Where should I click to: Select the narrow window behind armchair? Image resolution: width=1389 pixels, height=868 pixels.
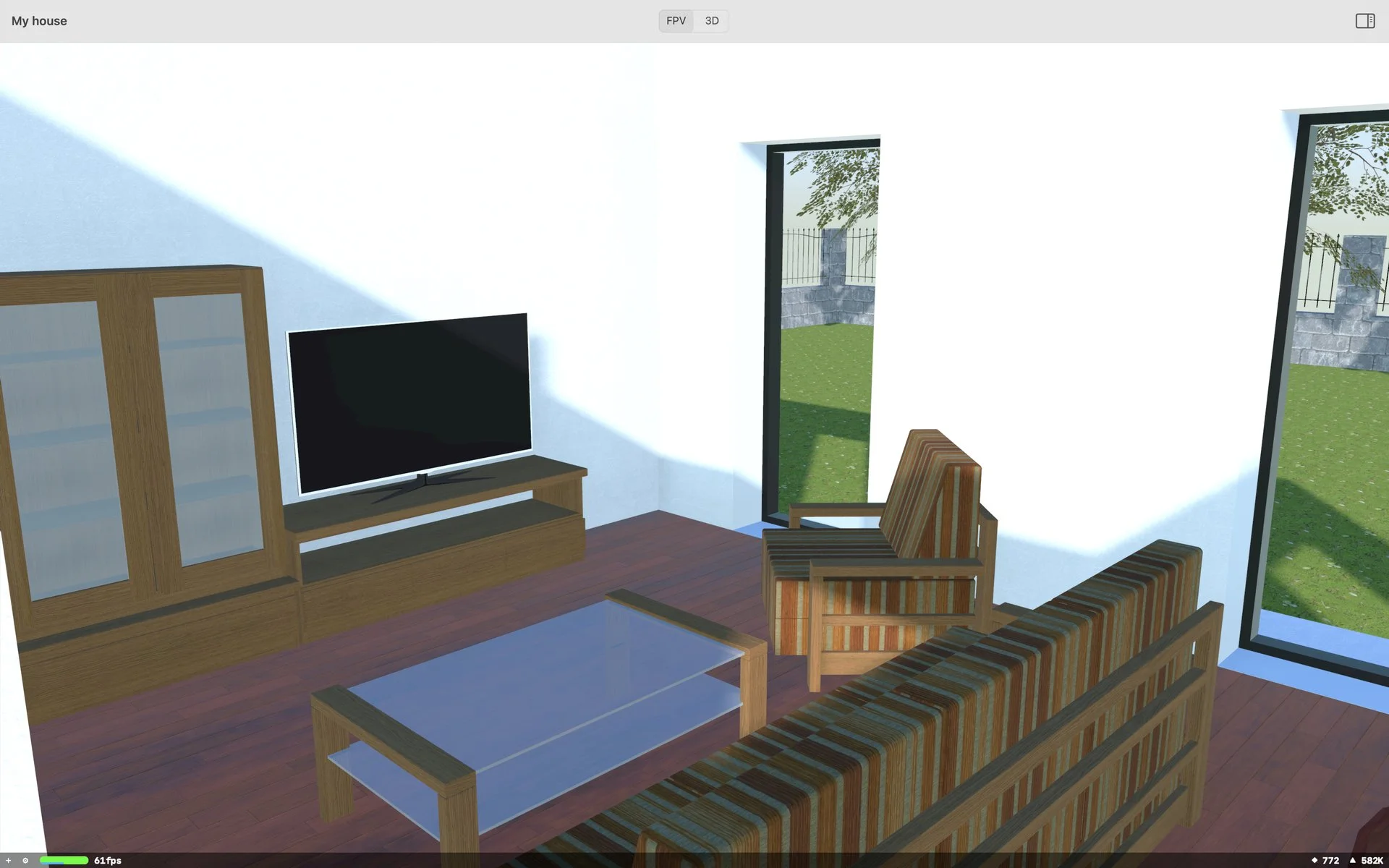coord(825,325)
